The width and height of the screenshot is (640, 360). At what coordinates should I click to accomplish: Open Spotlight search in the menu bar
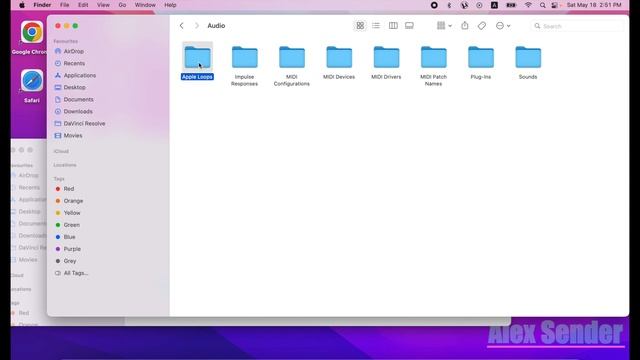tap(542, 5)
